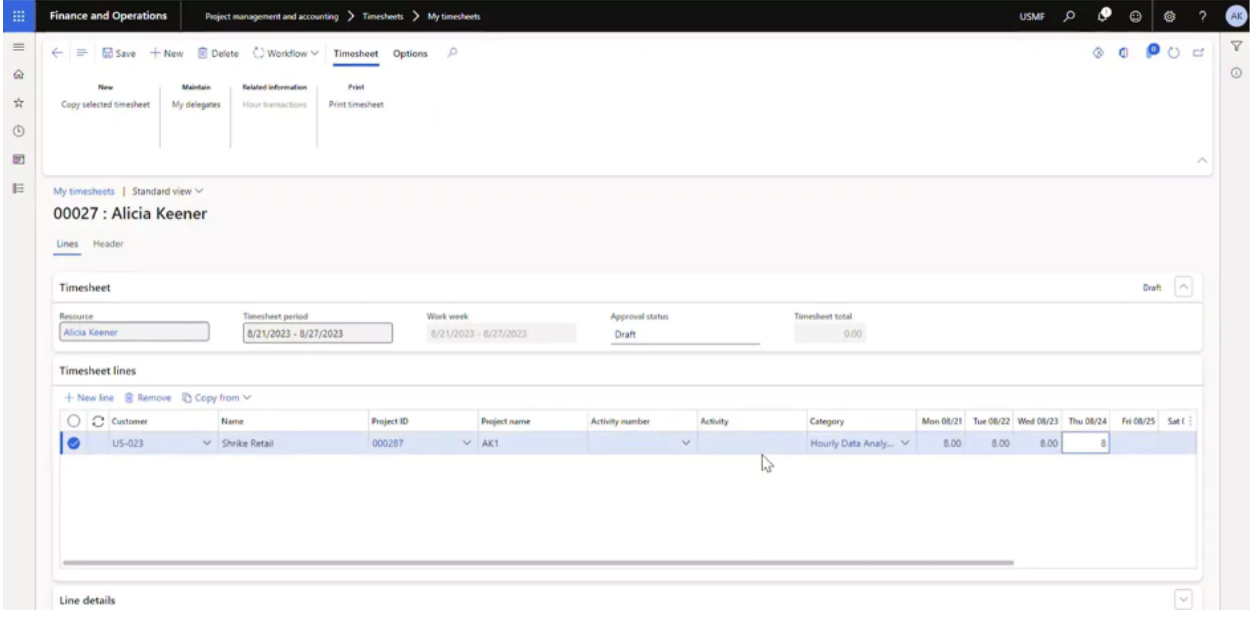Click the Alicia Keener resource field
The image size is (1258, 620).
pyautogui.click(x=134, y=333)
